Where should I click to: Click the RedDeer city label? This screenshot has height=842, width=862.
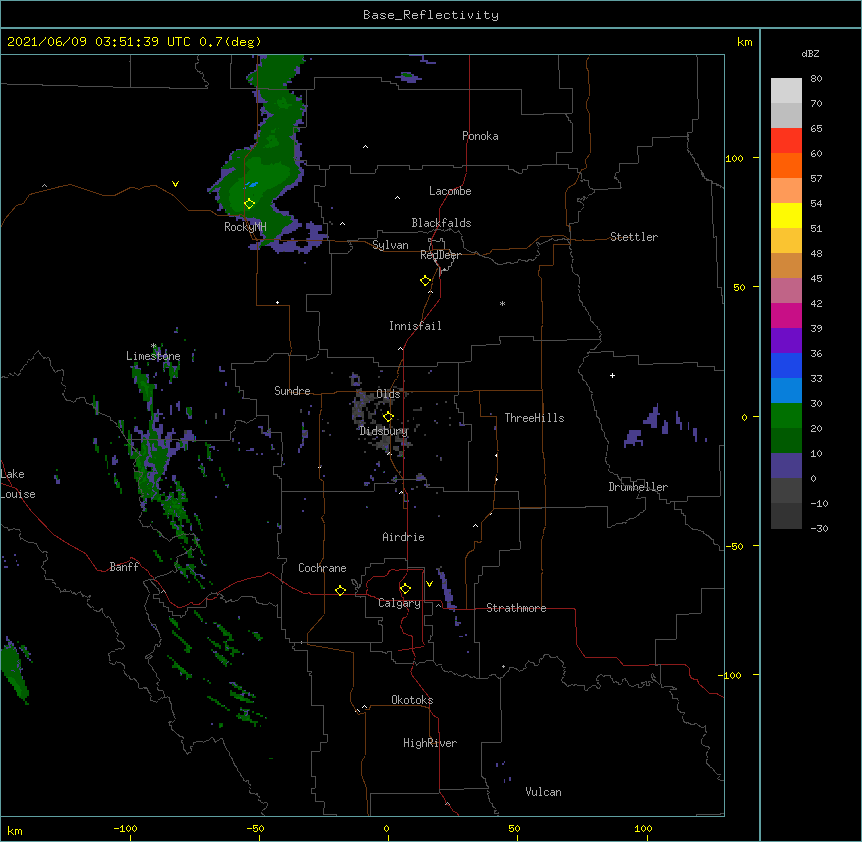[440, 255]
